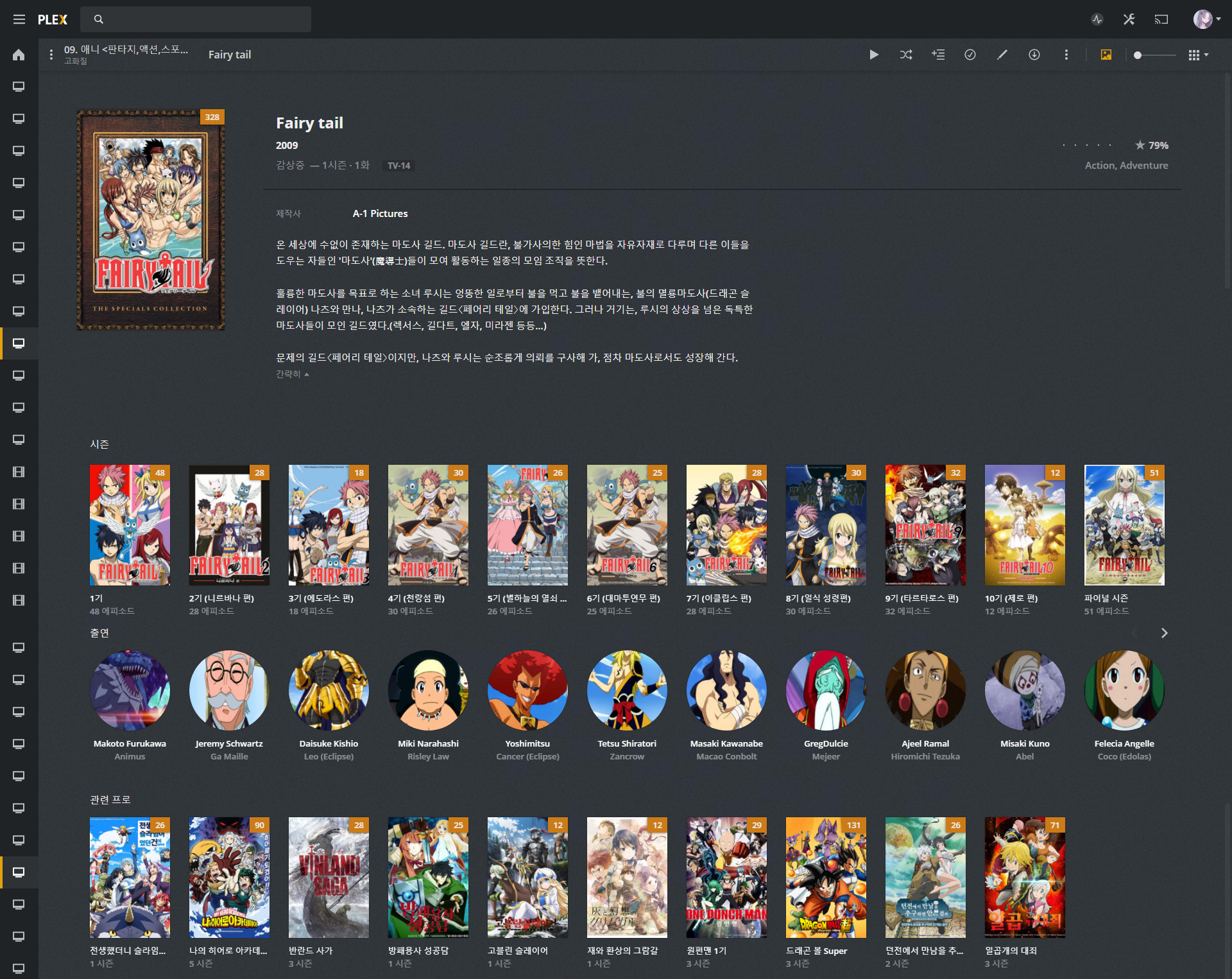Click the TV-14 content rating badge
This screenshot has height=979, width=1232.
(x=398, y=166)
